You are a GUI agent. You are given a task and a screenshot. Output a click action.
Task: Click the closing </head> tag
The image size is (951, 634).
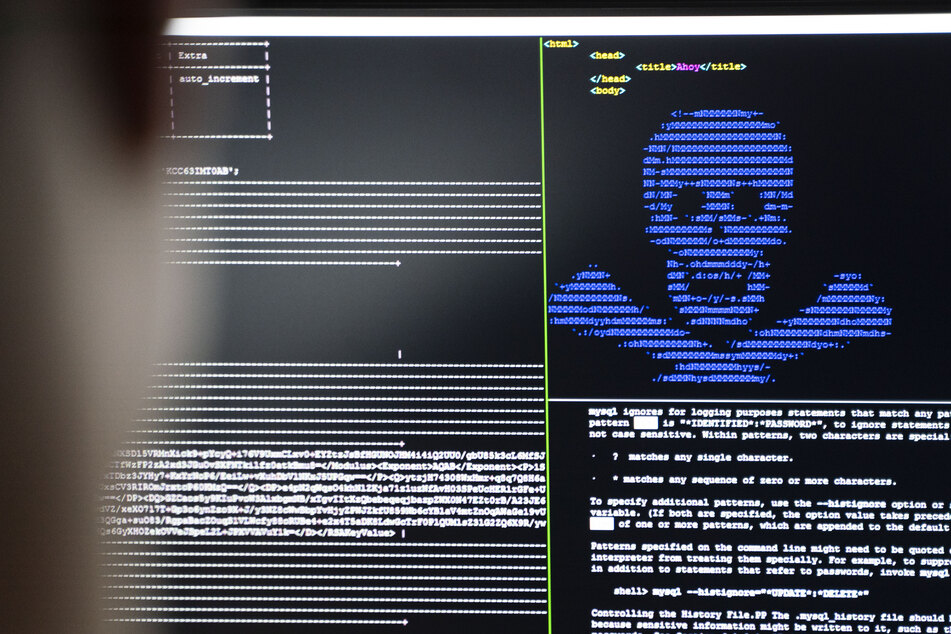click(x=610, y=79)
